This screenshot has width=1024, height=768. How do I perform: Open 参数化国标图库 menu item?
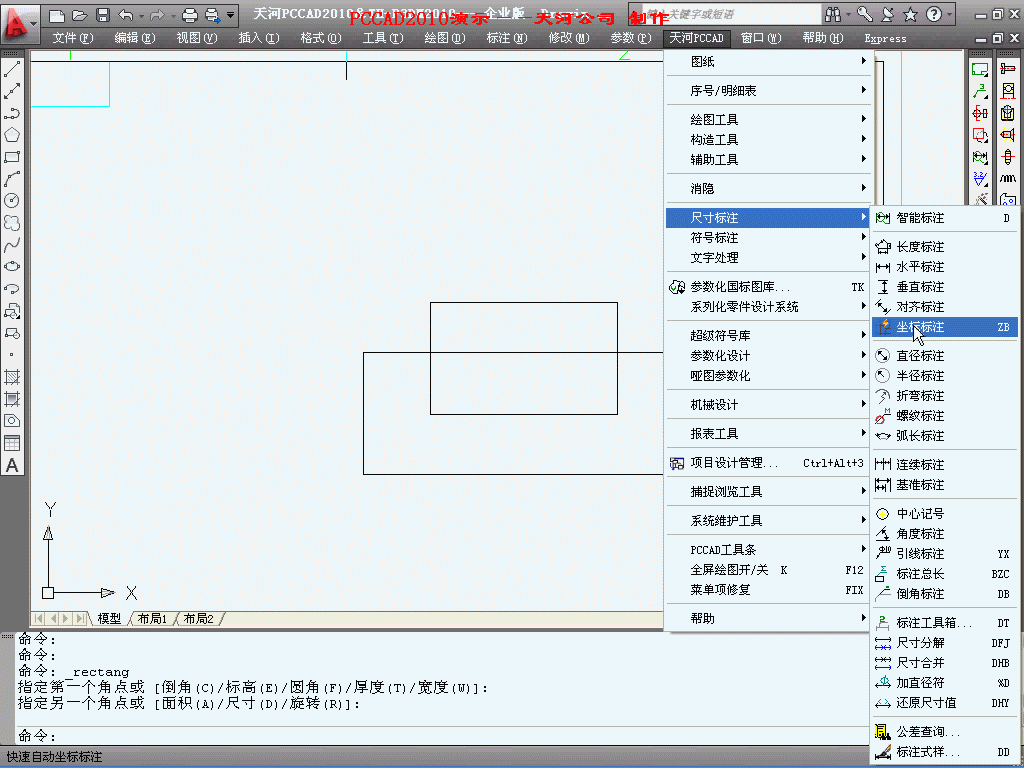(x=768, y=287)
